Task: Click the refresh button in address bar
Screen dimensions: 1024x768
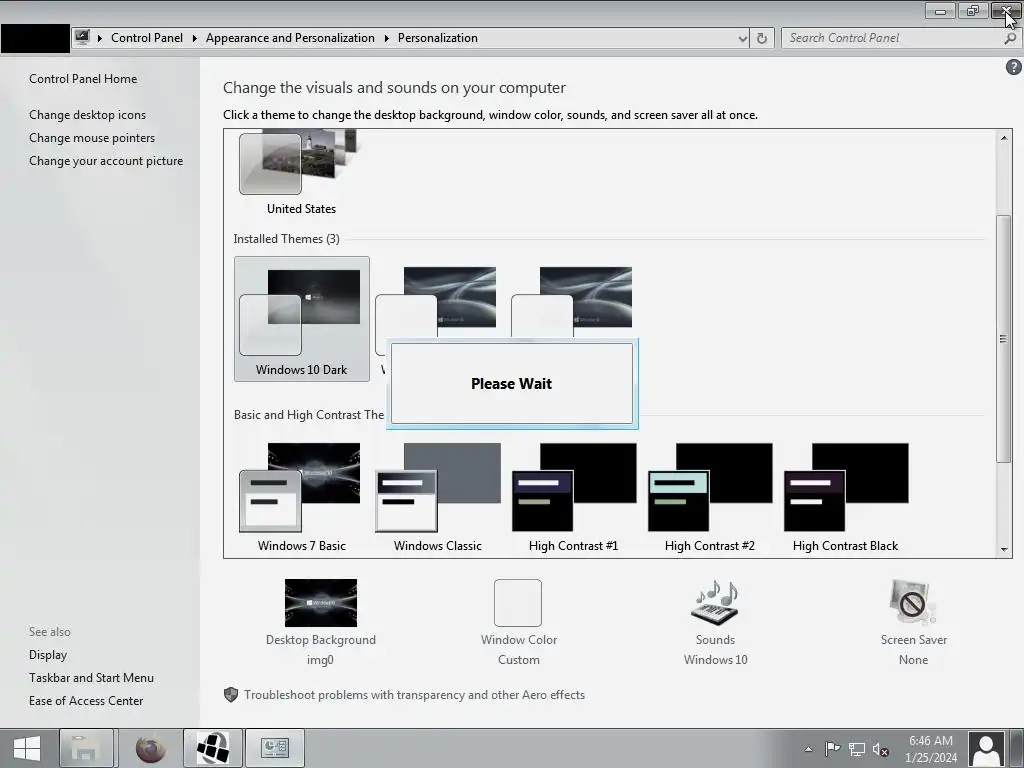Action: 761,38
